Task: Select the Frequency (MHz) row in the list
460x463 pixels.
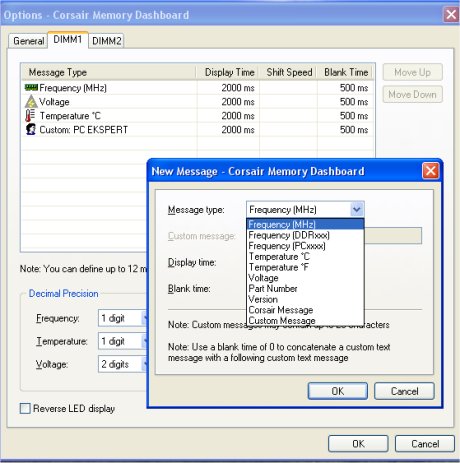Action: pos(197,88)
